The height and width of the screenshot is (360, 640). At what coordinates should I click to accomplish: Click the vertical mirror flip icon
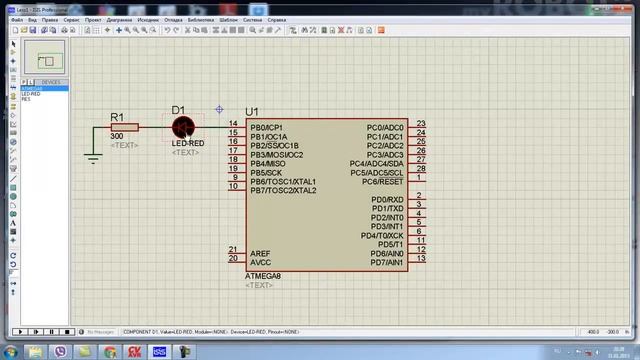(x=13, y=292)
